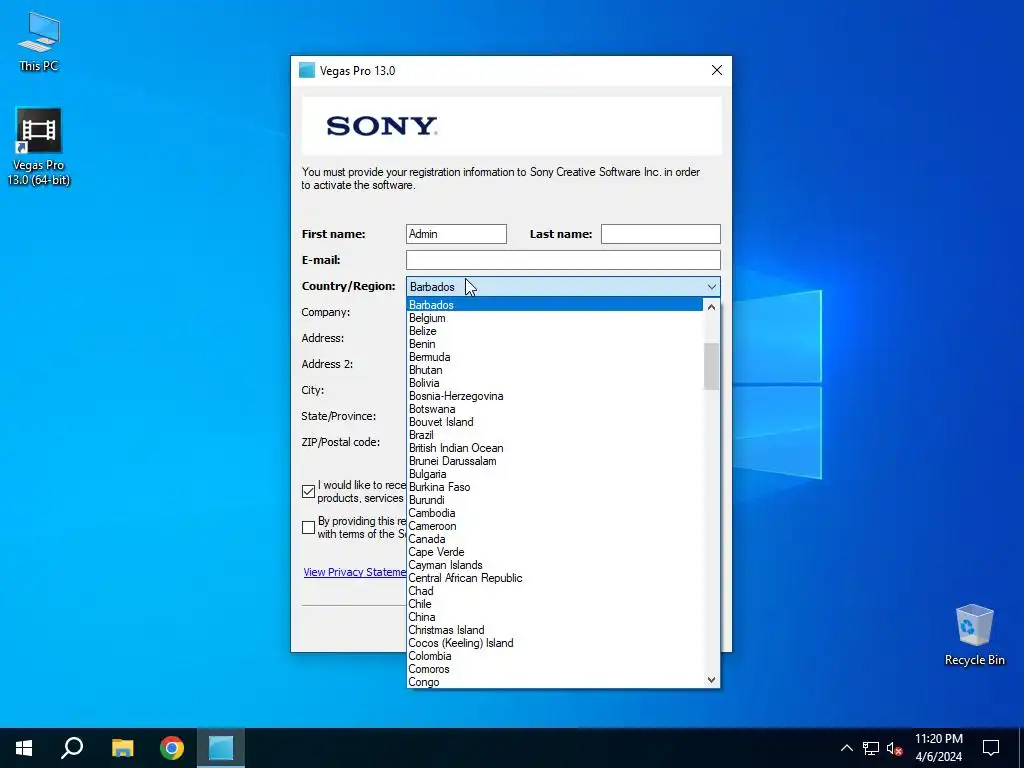Select Cambodia in the dropdown
This screenshot has height=768, width=1024.
555,513
